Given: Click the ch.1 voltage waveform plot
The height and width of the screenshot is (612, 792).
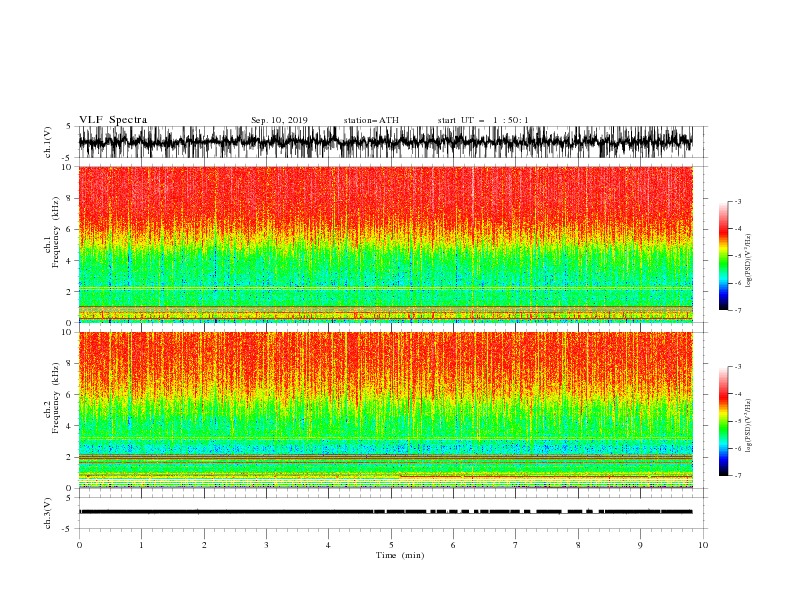Looking at the screenshot, I should 385,142.
